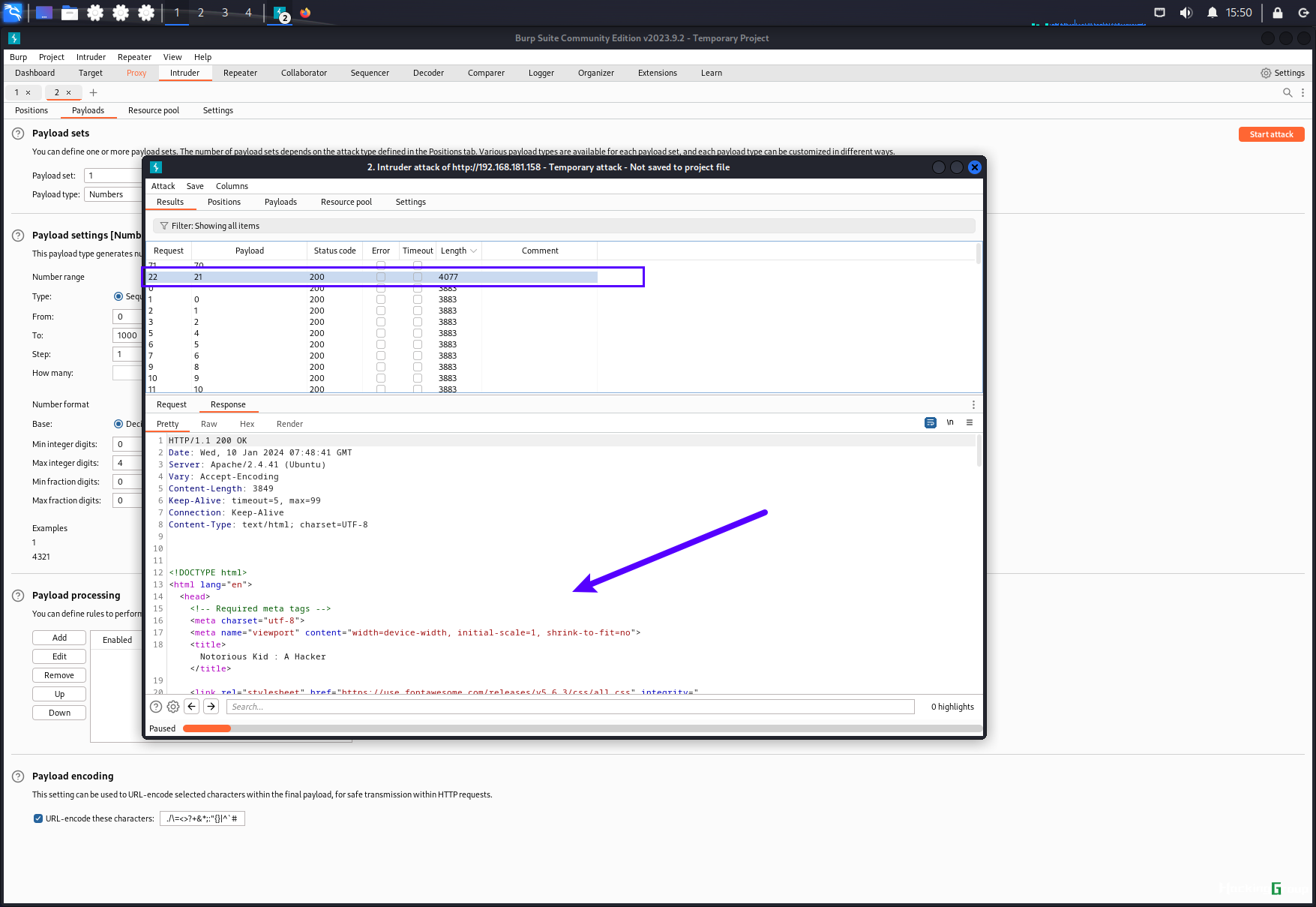The width and height of the screenshot is (1316, 907).
Task: Click Timeout checkbox in payload 4 row
Action: (x=418, y=333)
